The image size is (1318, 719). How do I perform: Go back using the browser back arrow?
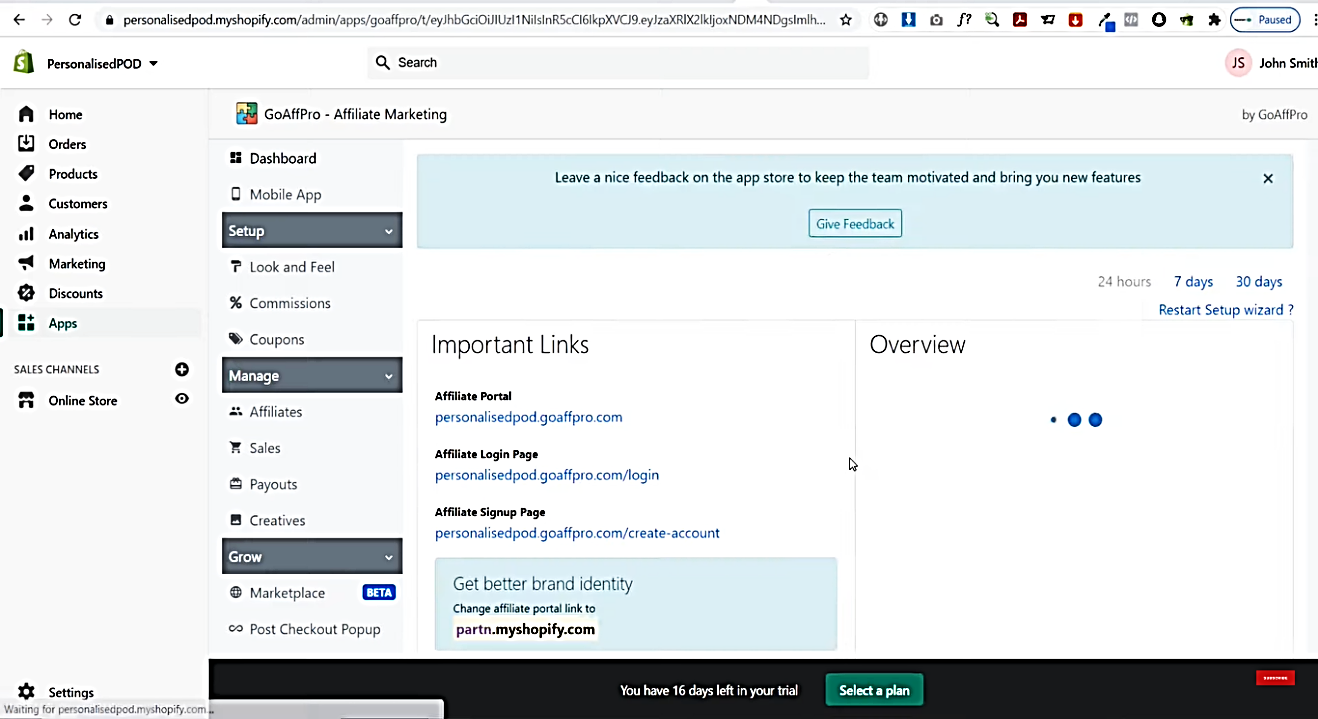(x=19, y=19)
